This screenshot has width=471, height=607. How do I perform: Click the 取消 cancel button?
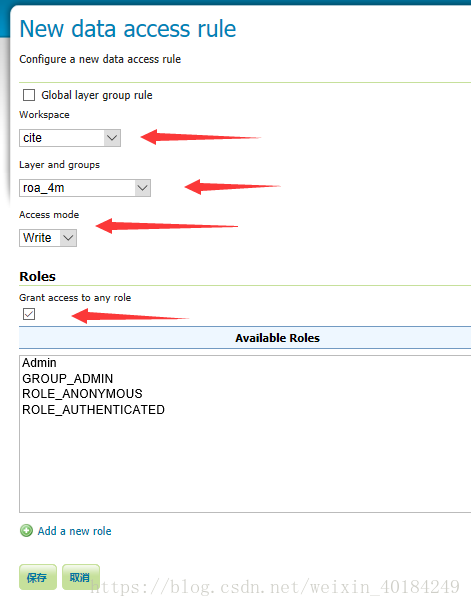81,577
